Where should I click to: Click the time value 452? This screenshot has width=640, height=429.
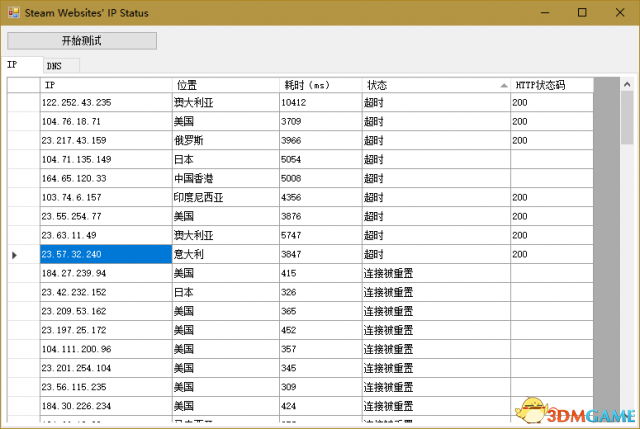(289, 330)
